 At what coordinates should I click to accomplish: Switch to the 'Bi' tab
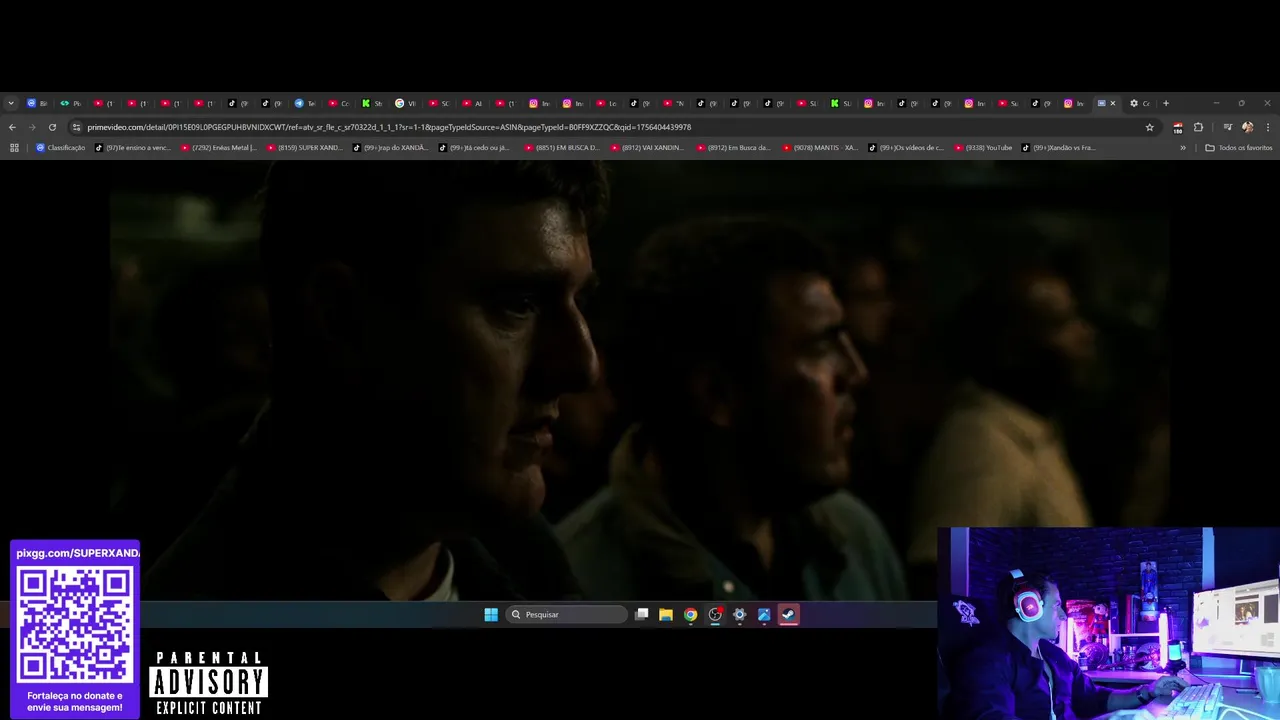(x=37, y=103)
